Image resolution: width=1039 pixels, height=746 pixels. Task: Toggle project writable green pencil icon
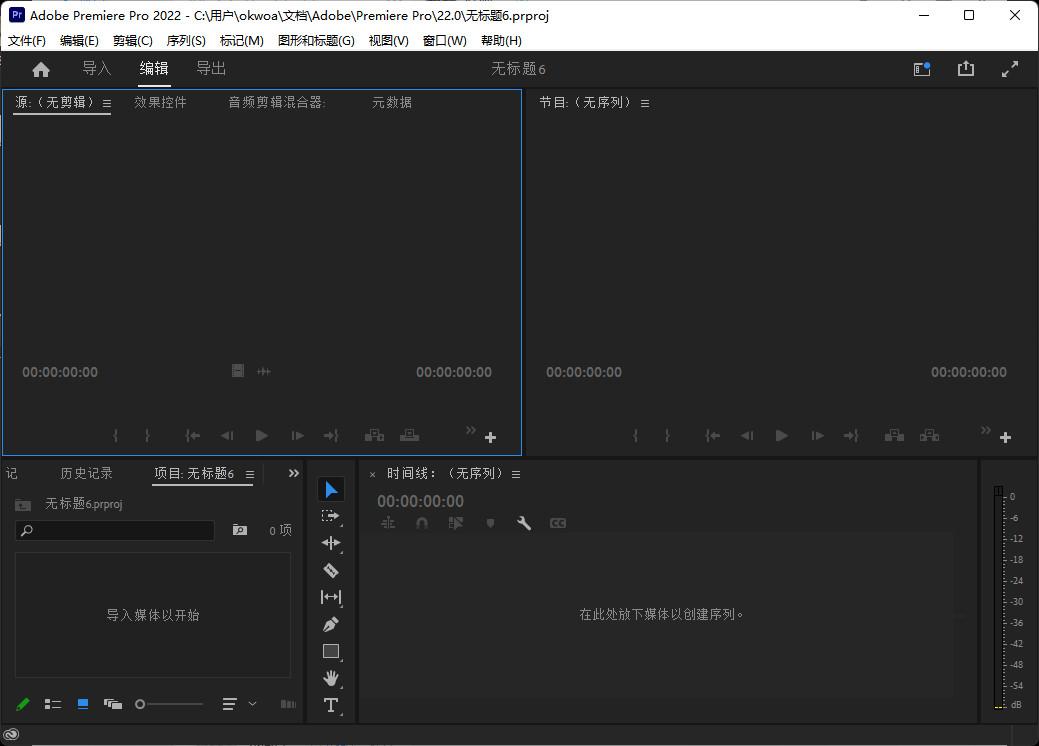(x=23, y=704)
